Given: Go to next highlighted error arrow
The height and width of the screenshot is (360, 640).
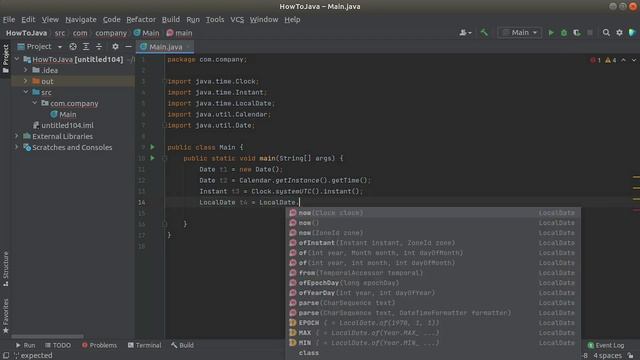Looking at the screenshot, I should click(x=634, y=60).
